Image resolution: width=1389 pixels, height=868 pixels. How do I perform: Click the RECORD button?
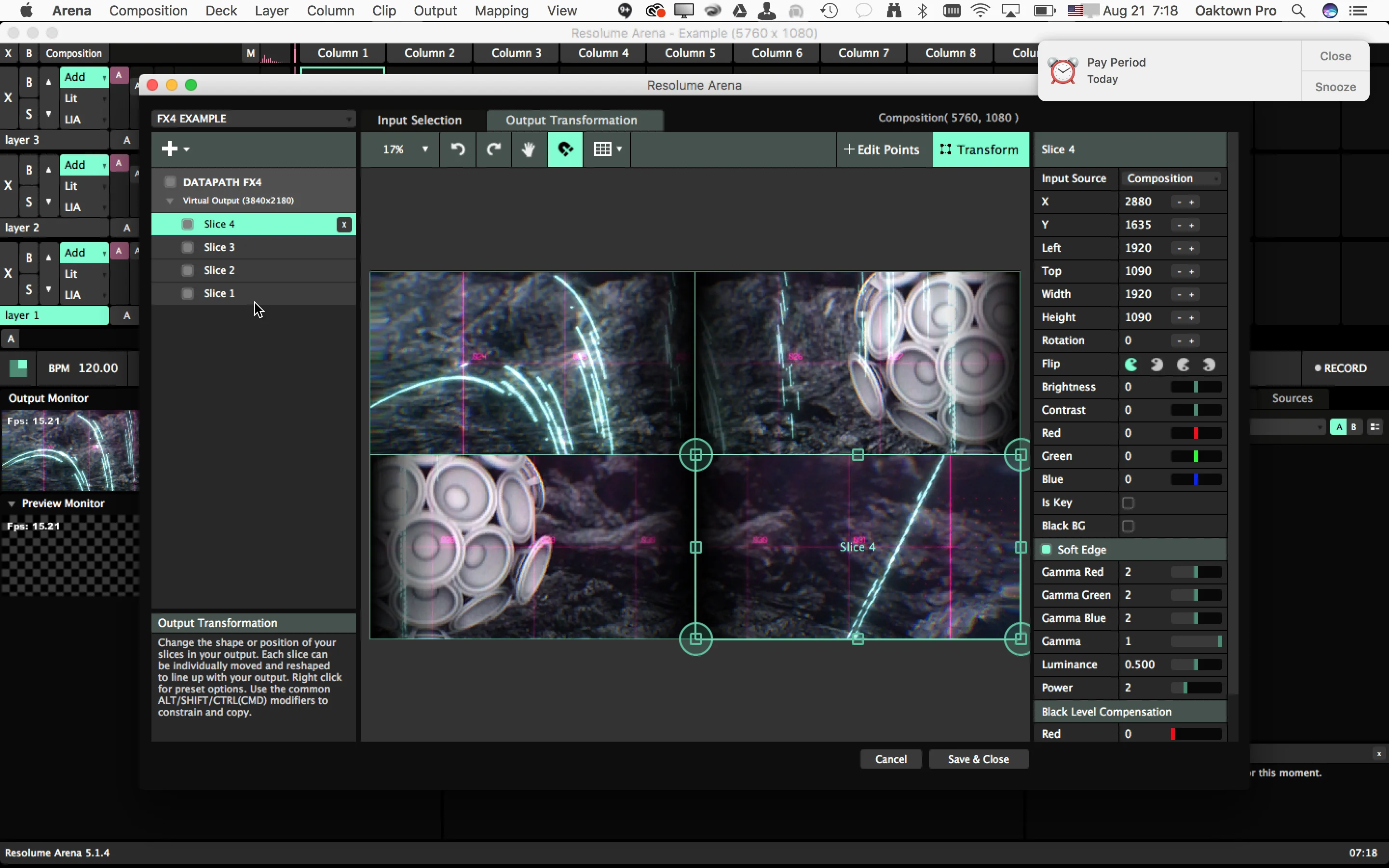[x=1340, y=368]
